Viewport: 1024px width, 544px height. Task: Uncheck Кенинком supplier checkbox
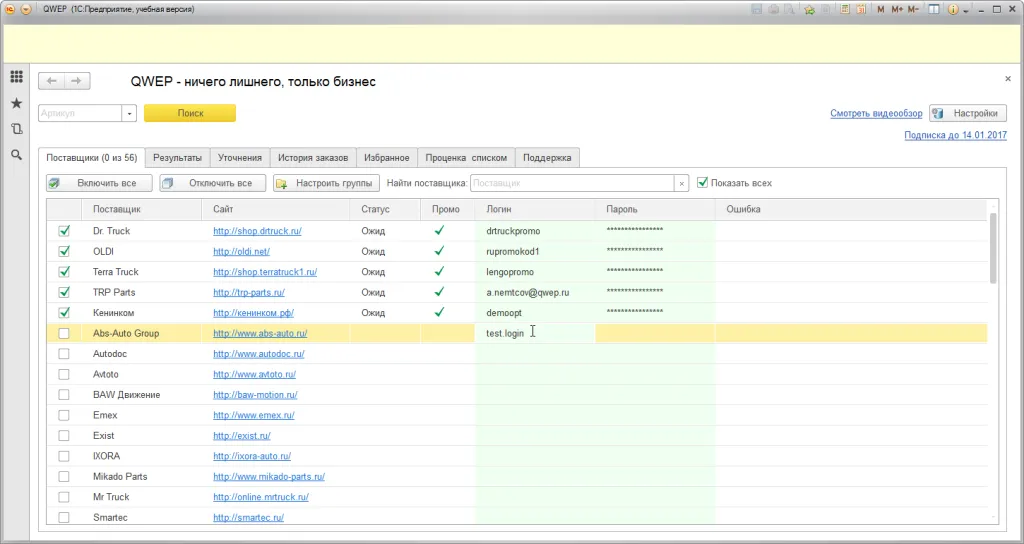64,312
